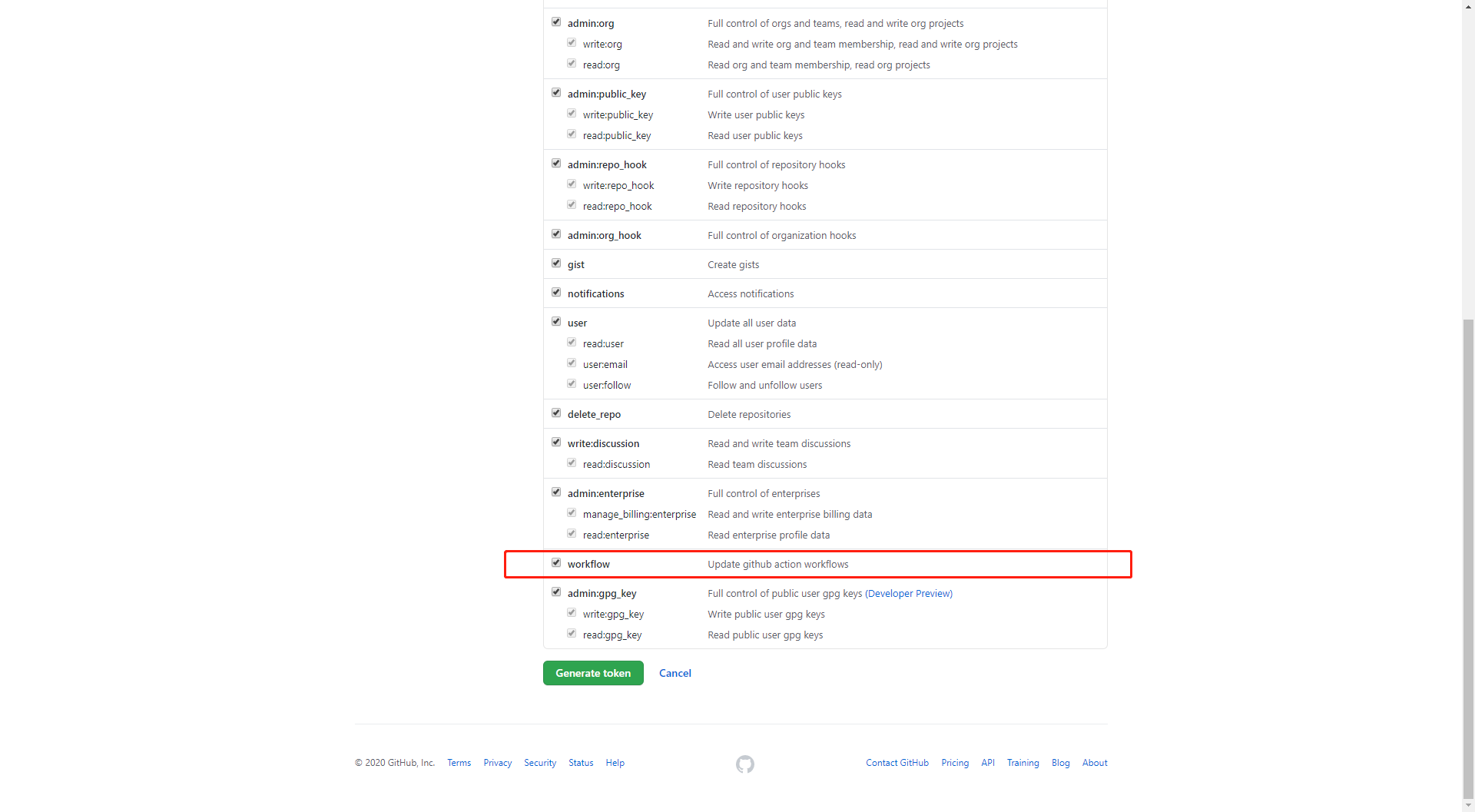Viewport: 1475px width, 812px height.
Task: Open the Terms footer link
Action: coord(459,763)
